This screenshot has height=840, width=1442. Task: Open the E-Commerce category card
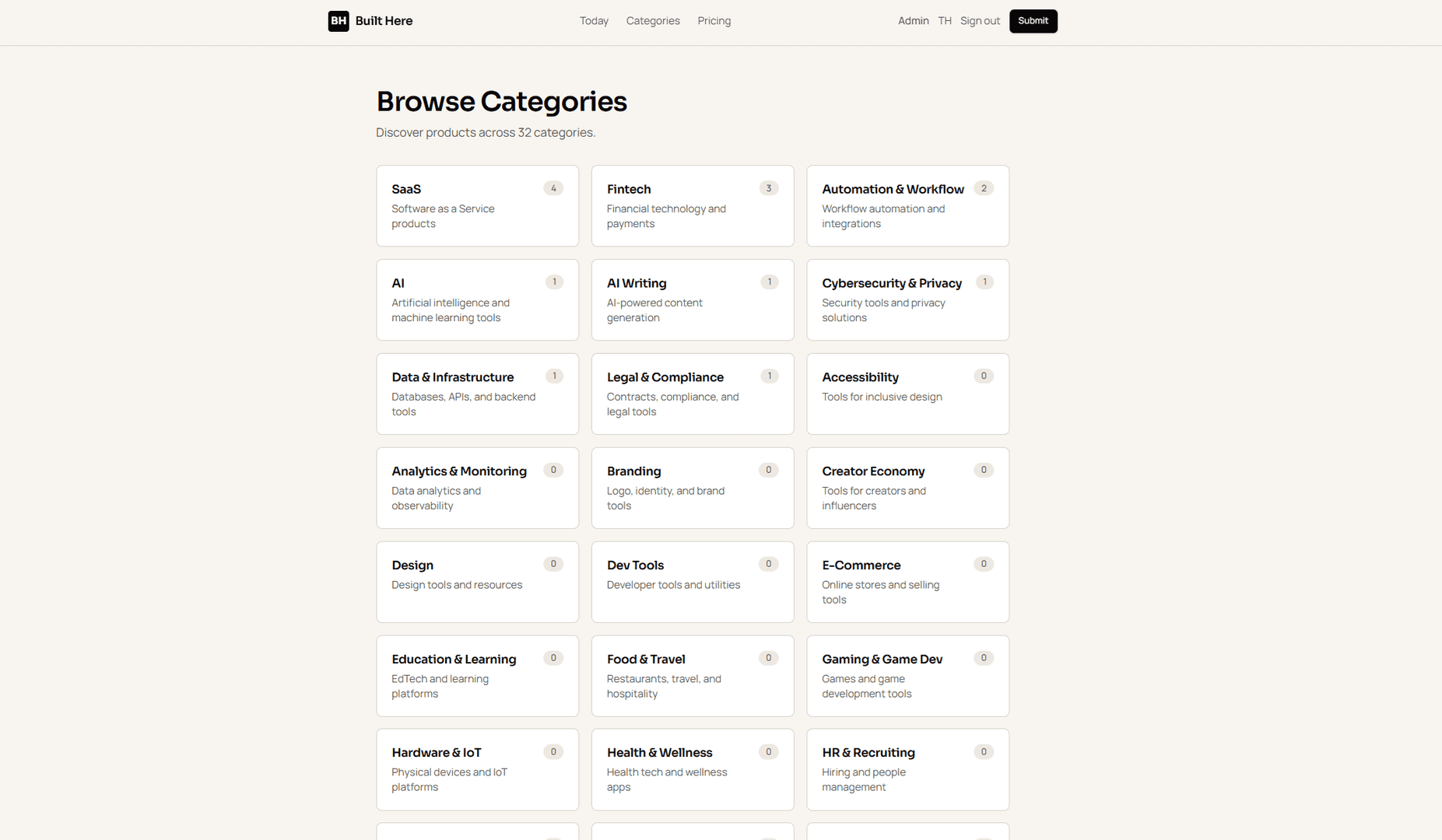point(908,583)
